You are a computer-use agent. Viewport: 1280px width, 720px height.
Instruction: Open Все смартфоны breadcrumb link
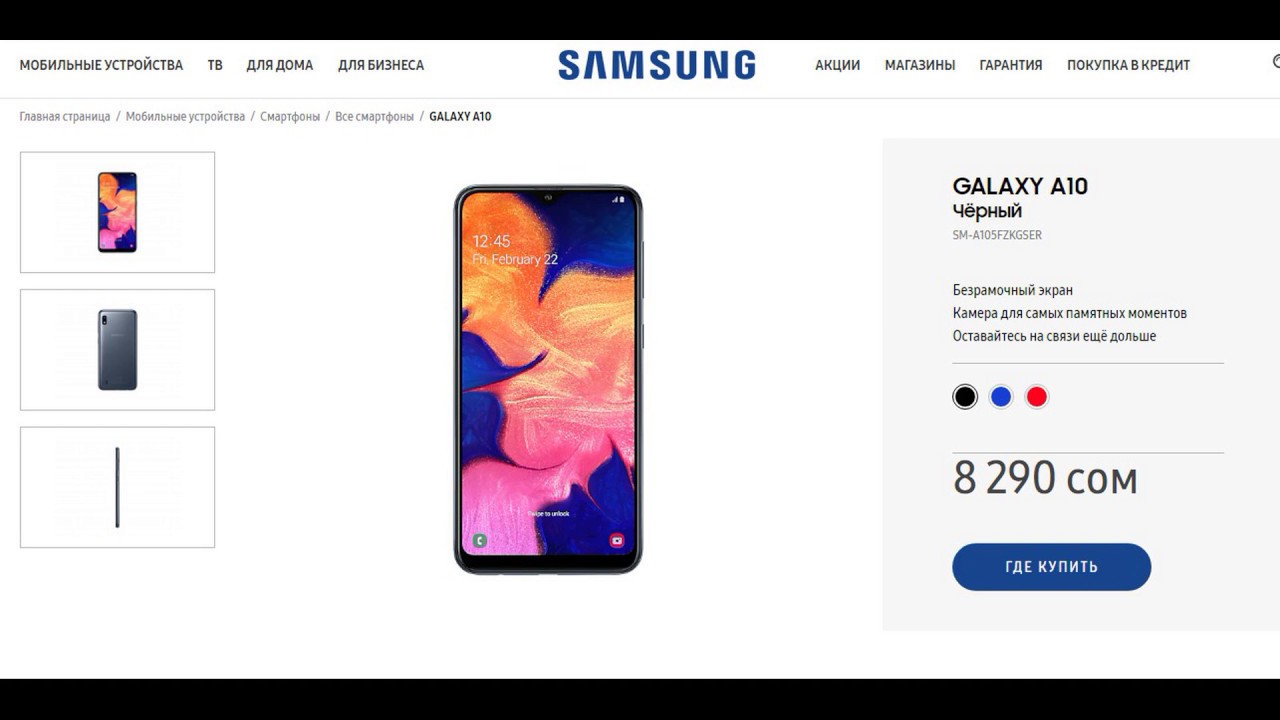point(374,117)
